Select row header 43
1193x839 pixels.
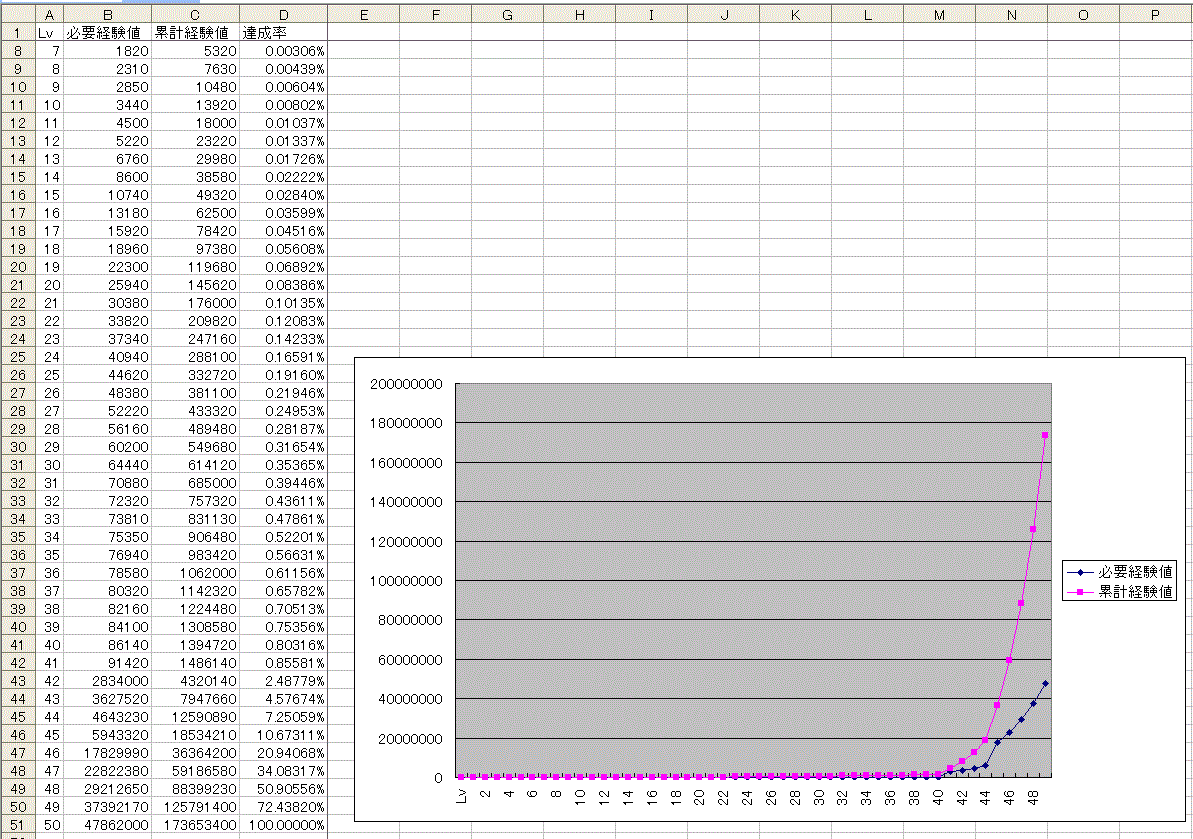pos(17,681)
